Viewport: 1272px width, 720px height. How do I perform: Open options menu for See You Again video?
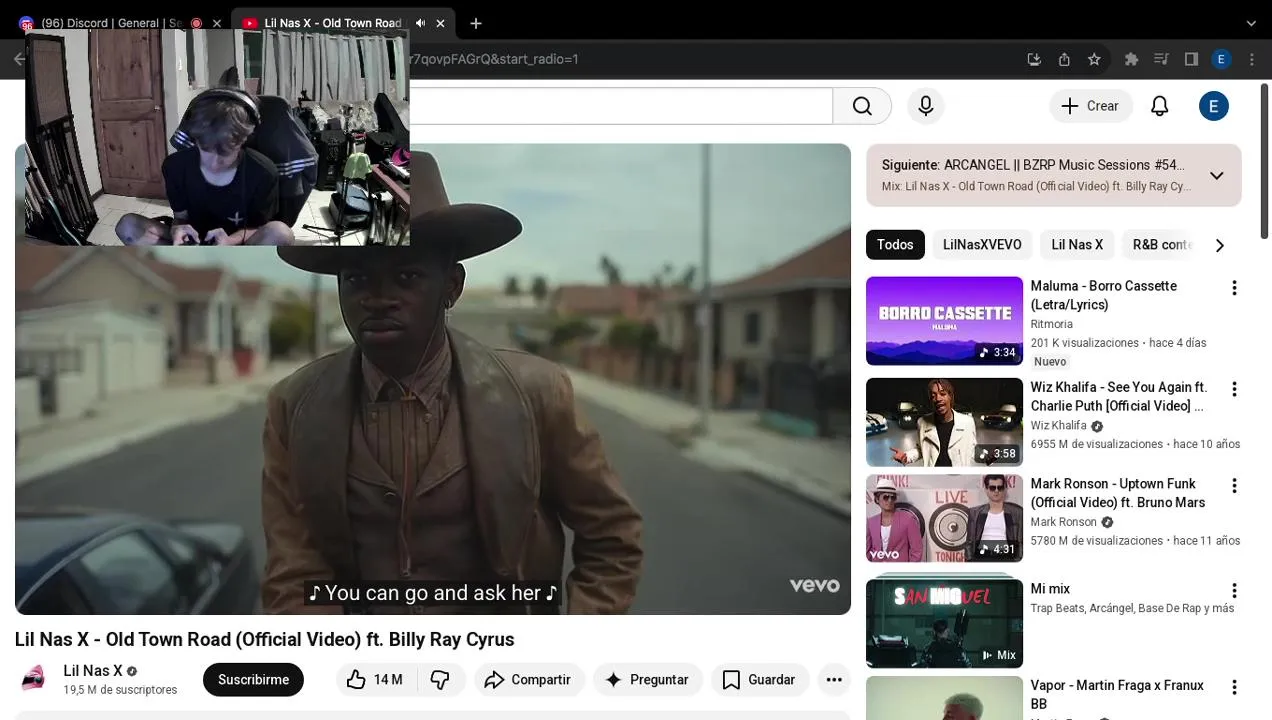point(1234,389)
